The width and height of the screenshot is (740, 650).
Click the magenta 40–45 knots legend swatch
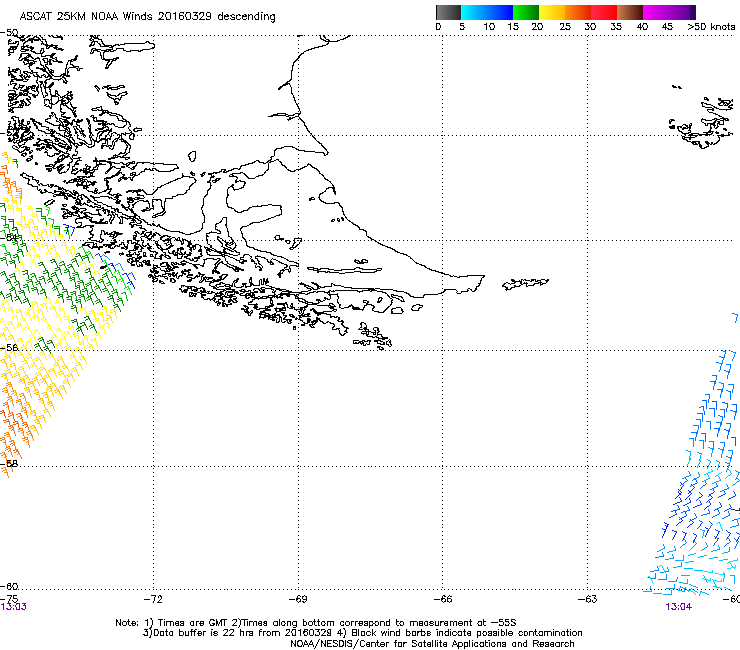[656, 12]
